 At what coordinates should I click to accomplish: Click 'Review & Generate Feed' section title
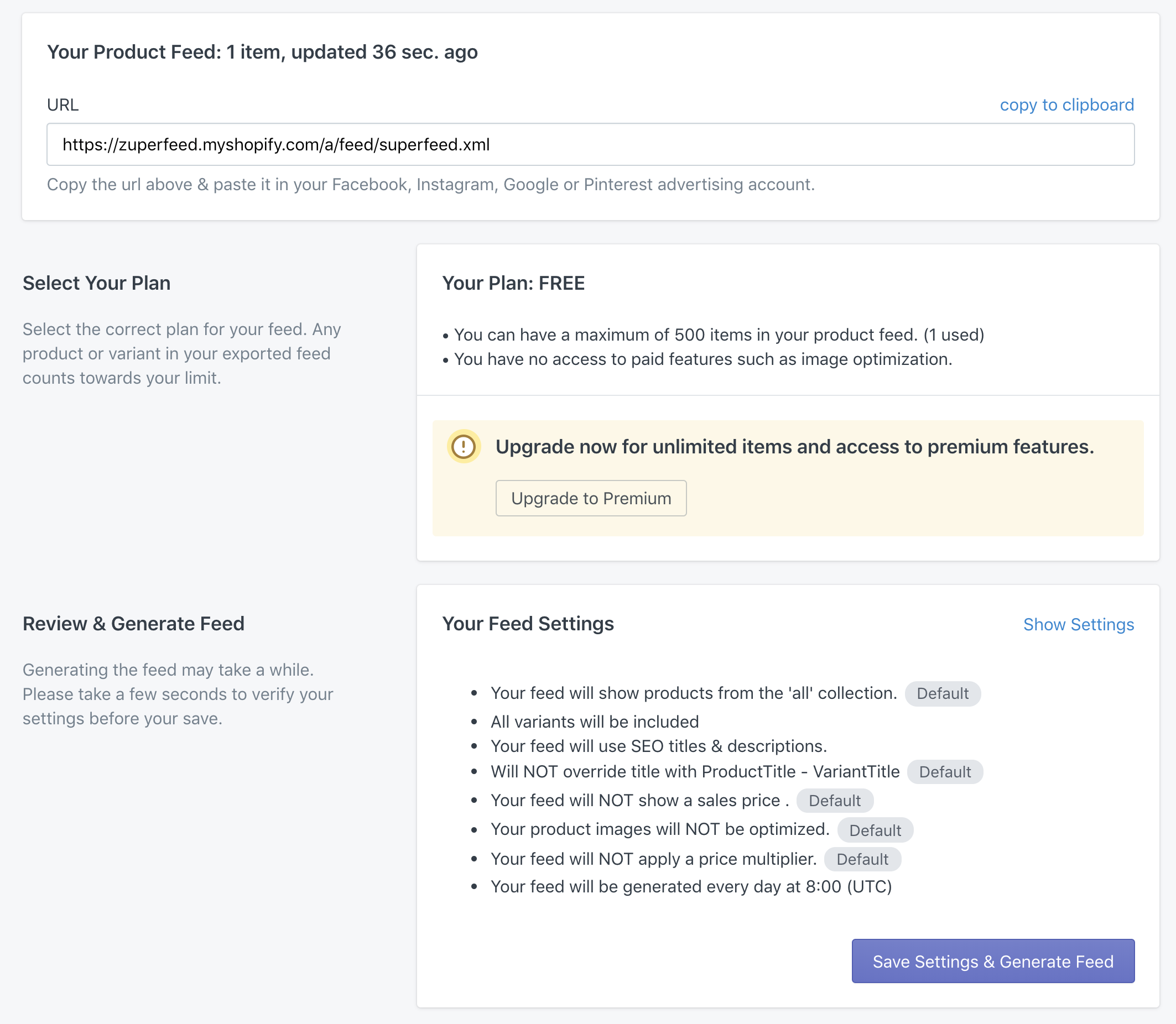[134, 624]
